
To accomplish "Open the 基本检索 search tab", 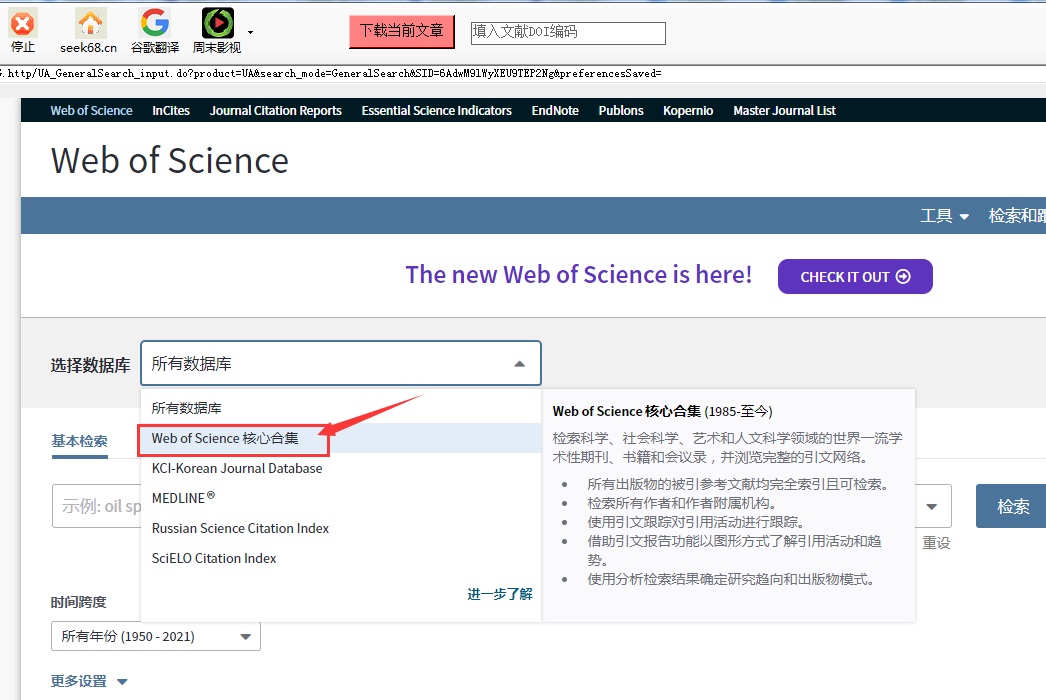I will point(79,441).
